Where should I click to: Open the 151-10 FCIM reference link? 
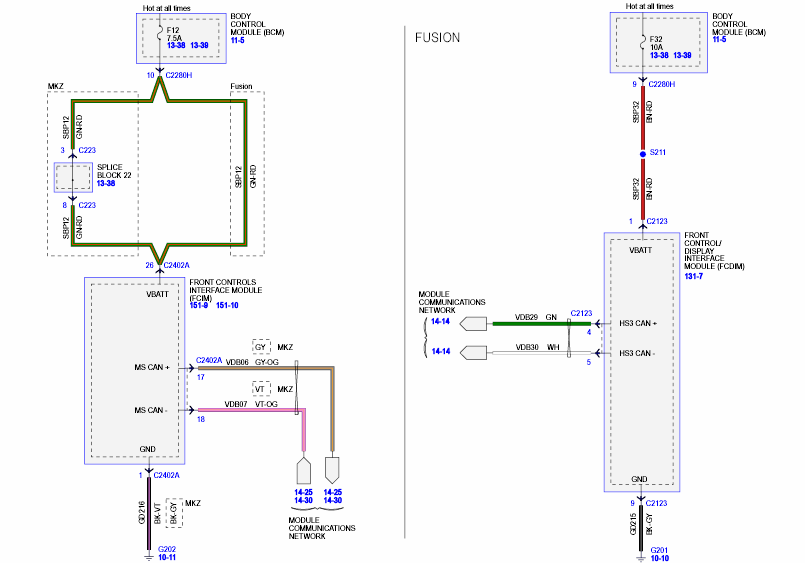point(227,305)
